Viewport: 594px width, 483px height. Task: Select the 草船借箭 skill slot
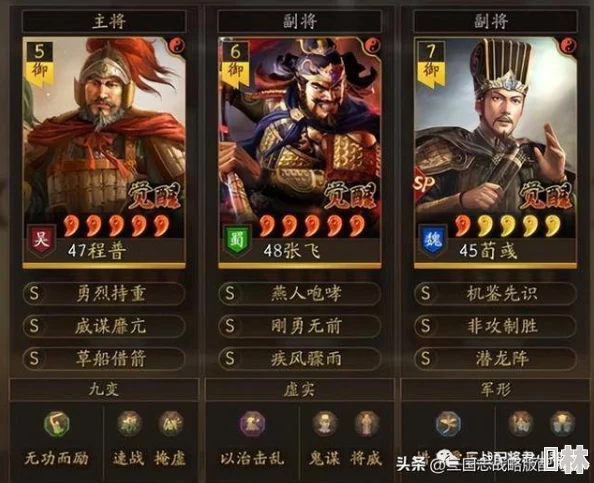pyautogui.click(x=104, y=358)
